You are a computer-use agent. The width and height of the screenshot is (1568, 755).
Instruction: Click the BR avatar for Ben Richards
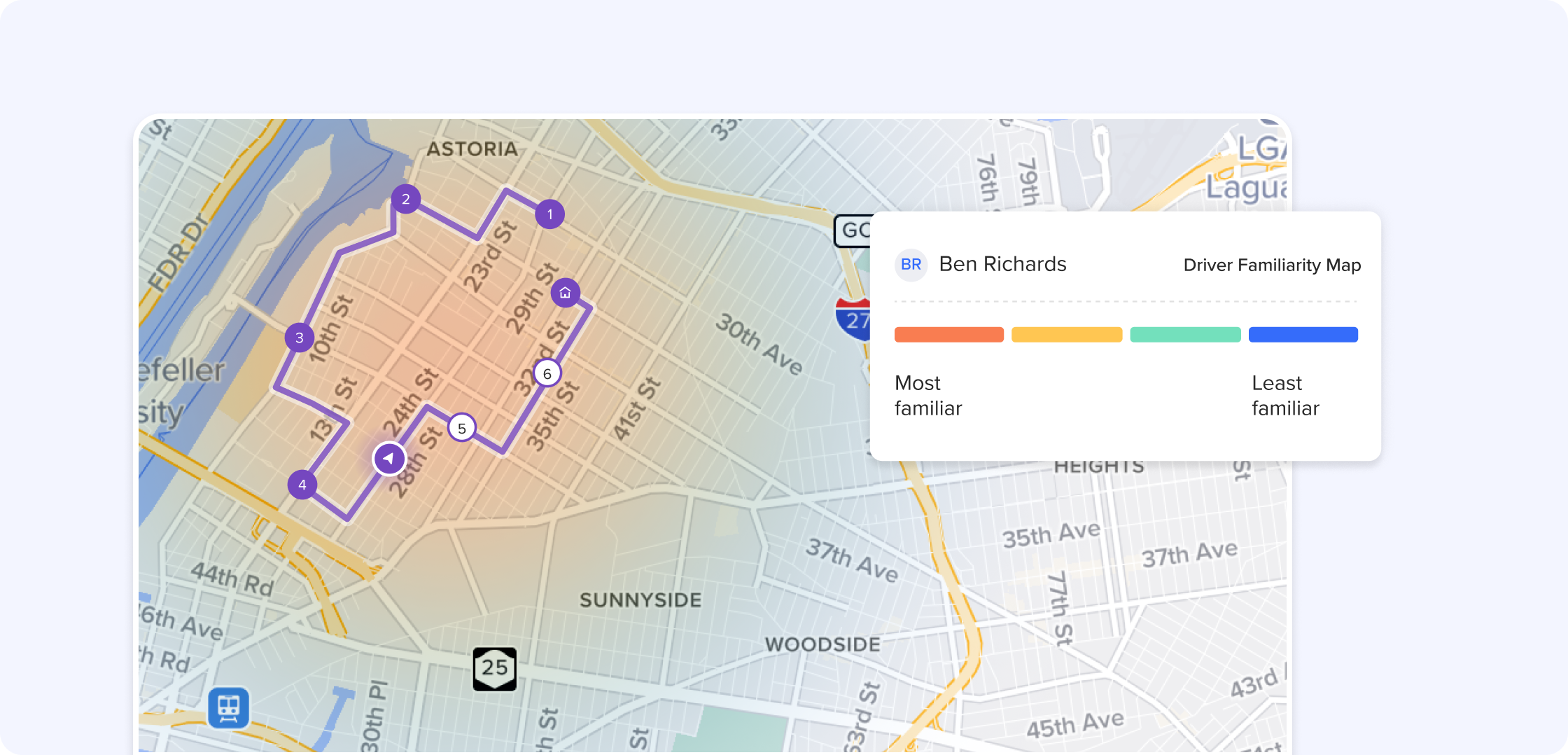(911, 265)
